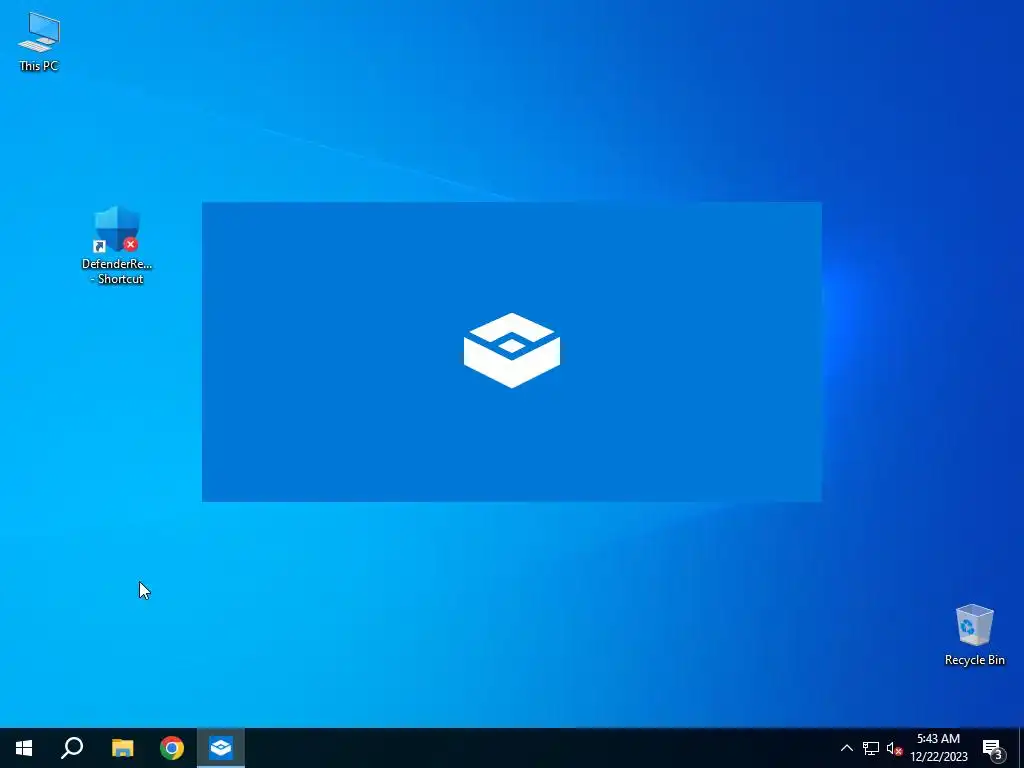The image size is (1024, 768).
Task: Show hidden system tray icons
Action: click(x=846, y=748)
